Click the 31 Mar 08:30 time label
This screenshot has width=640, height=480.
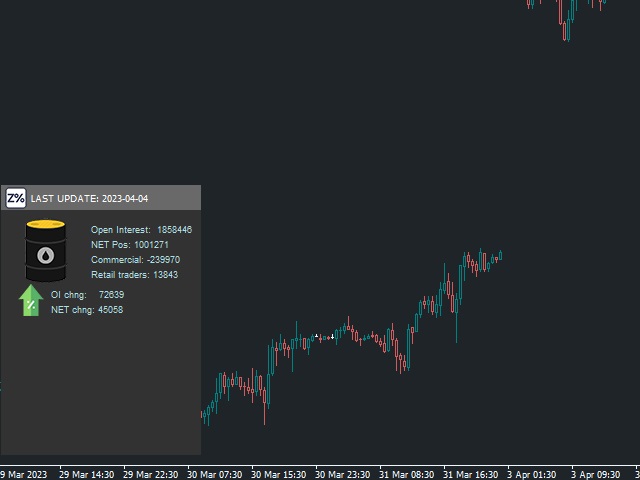point(407,475)
